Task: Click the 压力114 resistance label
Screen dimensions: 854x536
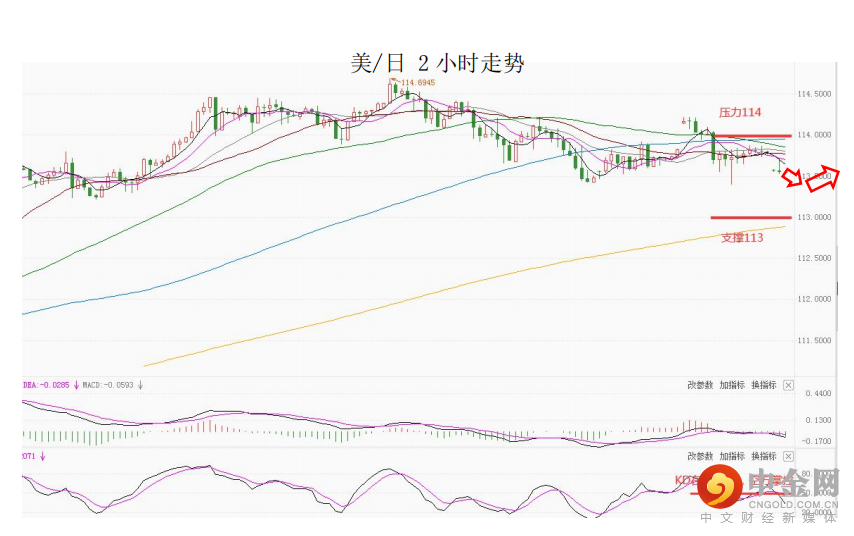Action: point(741,113)
